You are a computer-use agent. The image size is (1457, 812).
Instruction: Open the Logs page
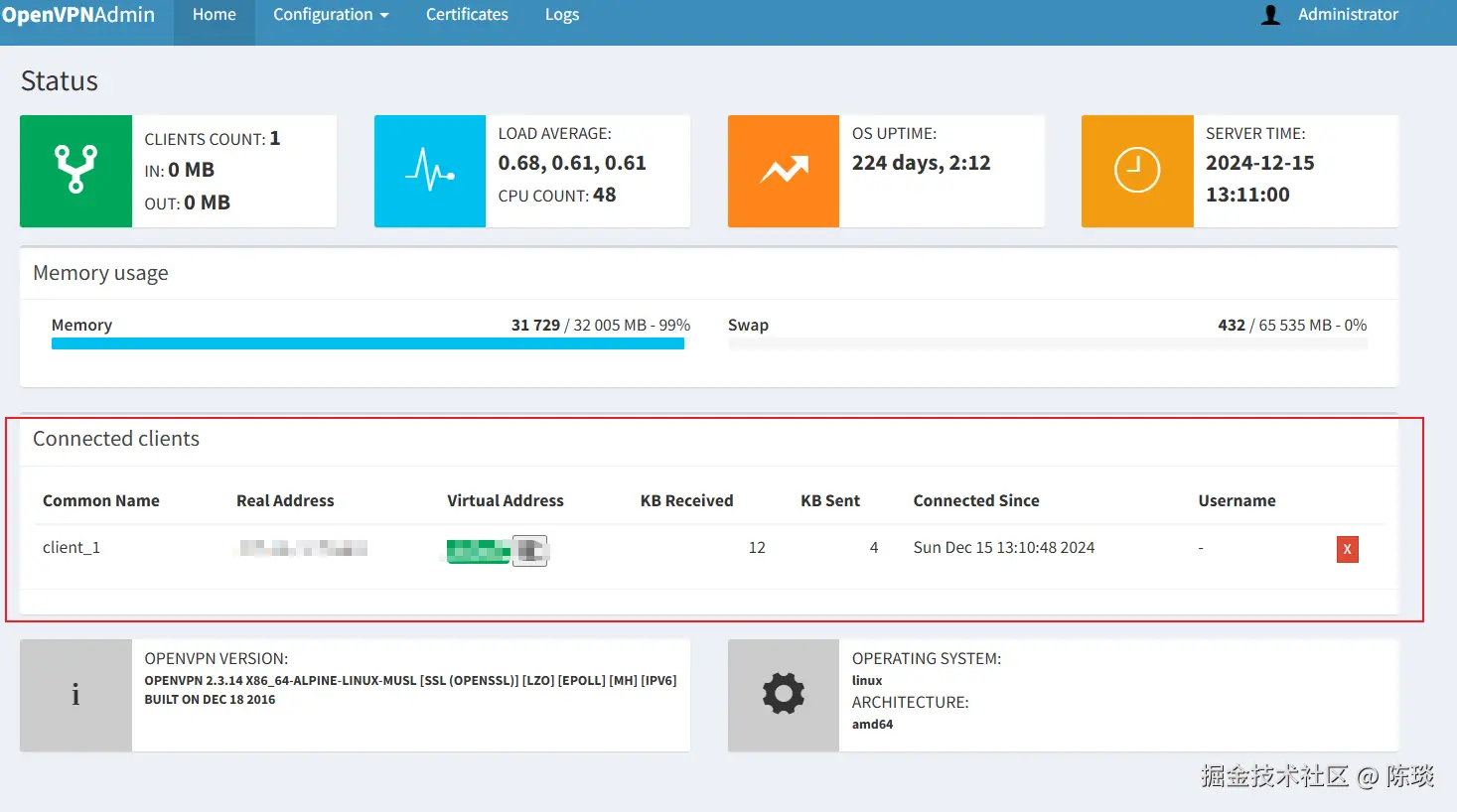tap(562, 15)
